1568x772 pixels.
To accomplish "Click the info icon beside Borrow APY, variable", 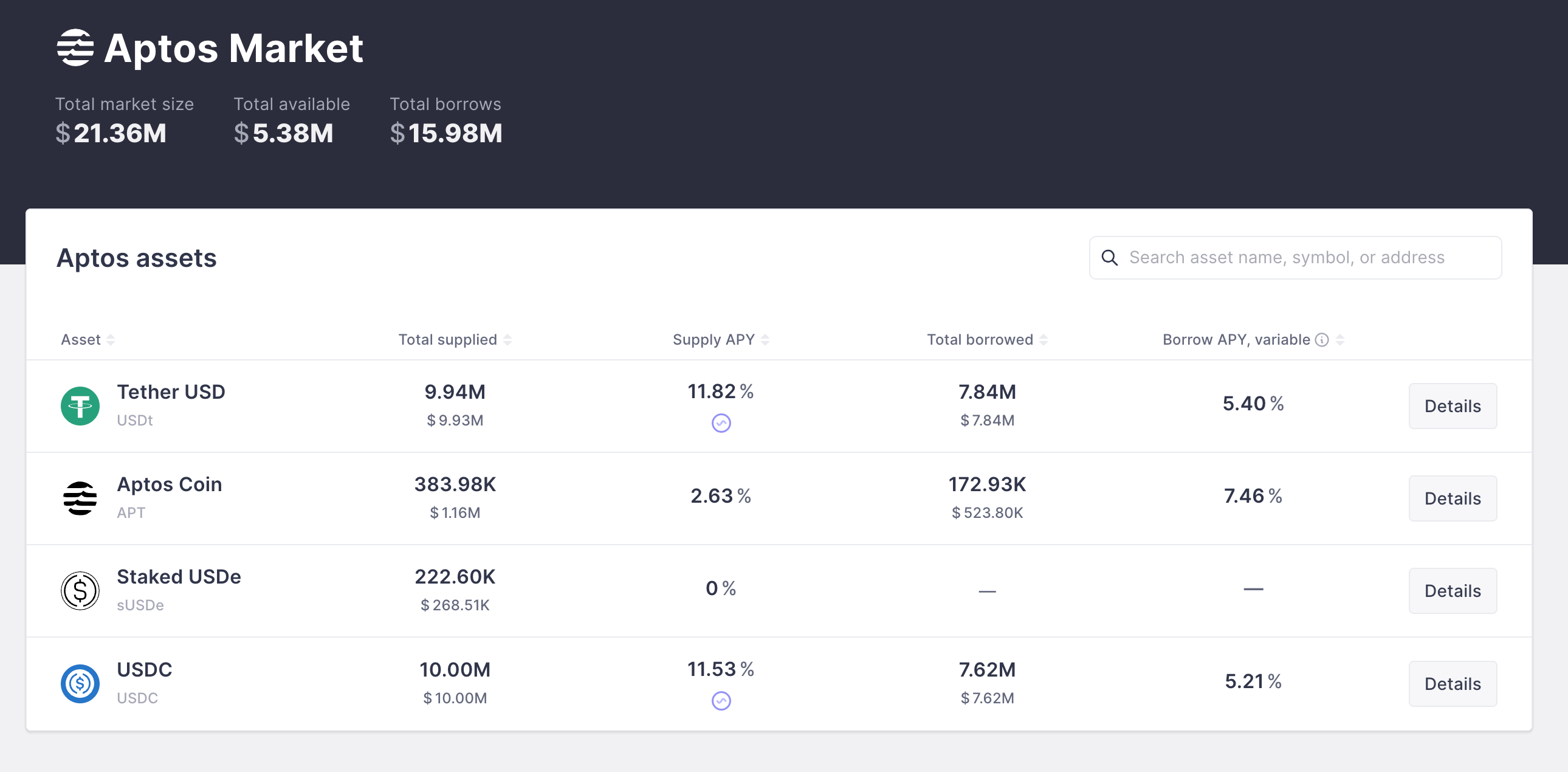I will tap(1321, 340).
